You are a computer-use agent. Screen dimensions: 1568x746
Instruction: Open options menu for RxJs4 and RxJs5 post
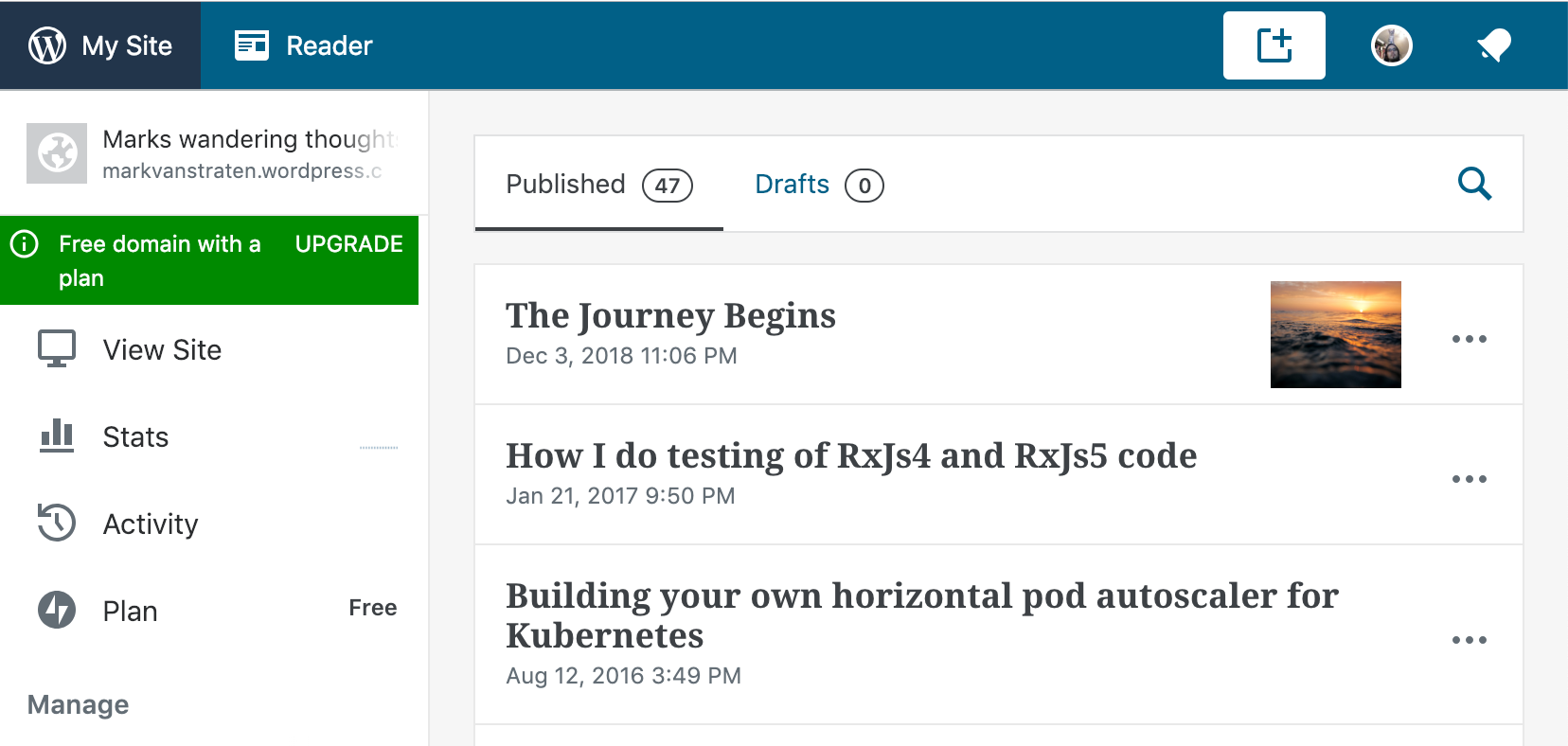click(x=1470, y=479)
